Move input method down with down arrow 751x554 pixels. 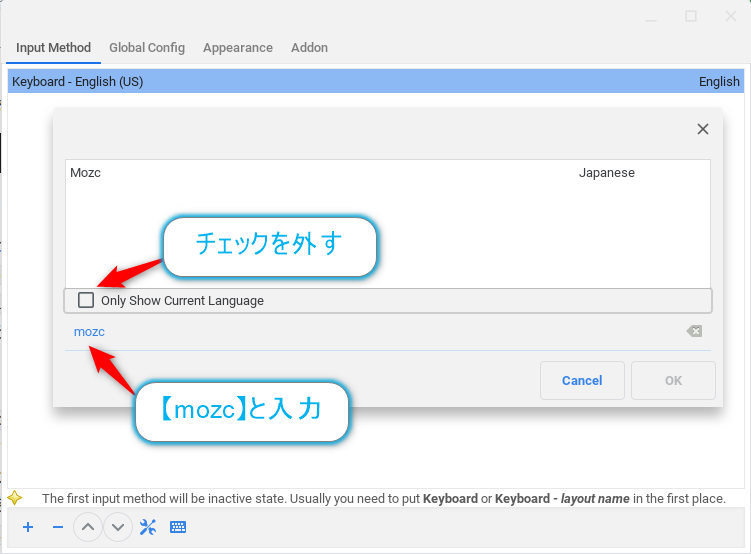[118, 527]
